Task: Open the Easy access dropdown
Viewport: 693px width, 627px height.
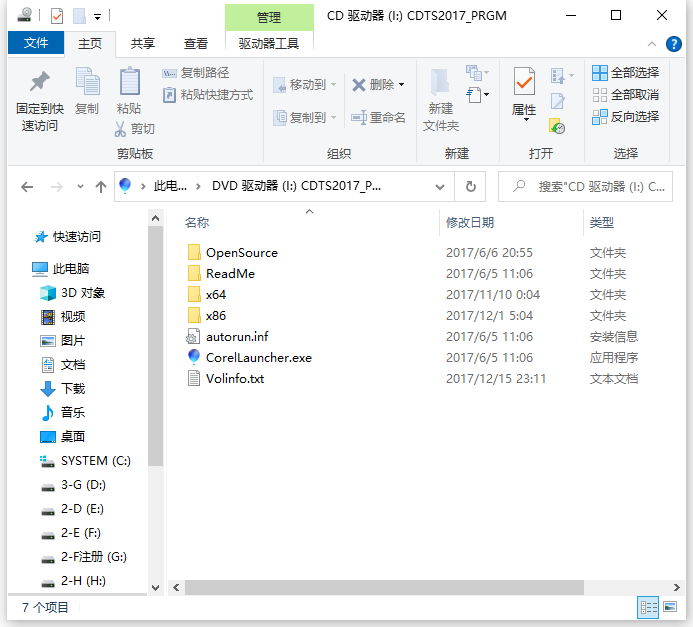Action: tap(478, 95)
